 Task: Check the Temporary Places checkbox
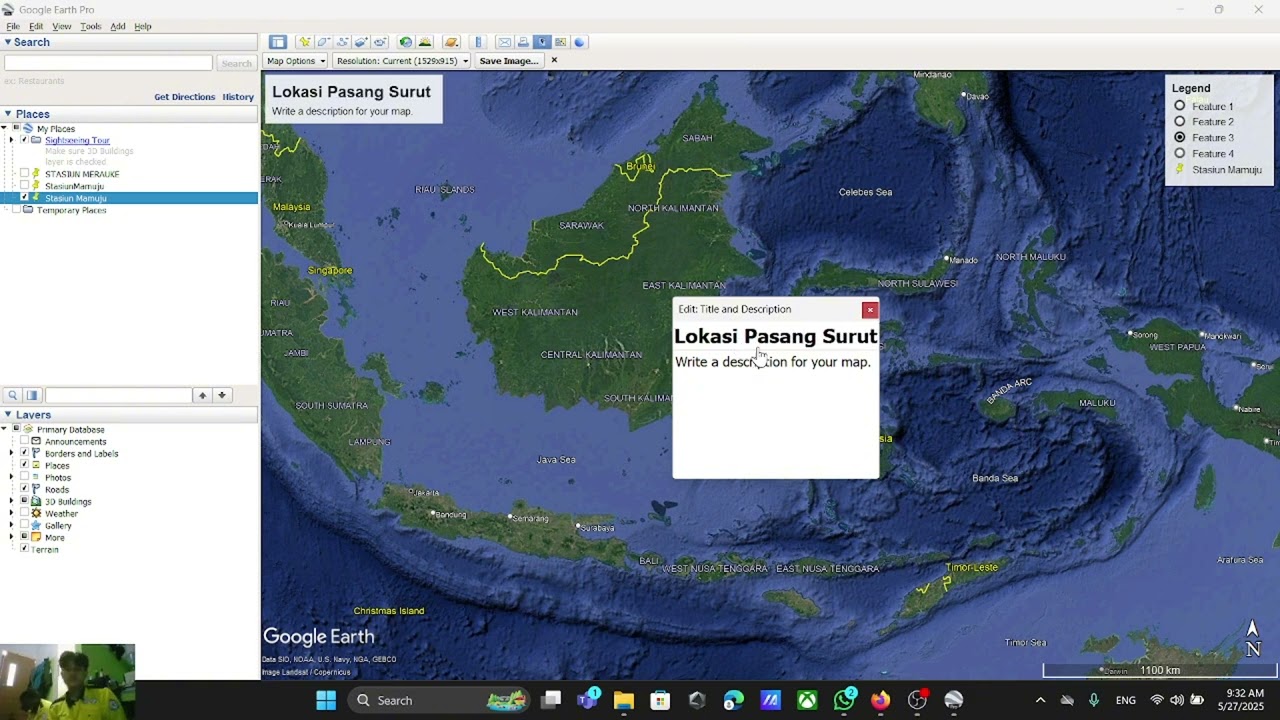pos(15,210)
